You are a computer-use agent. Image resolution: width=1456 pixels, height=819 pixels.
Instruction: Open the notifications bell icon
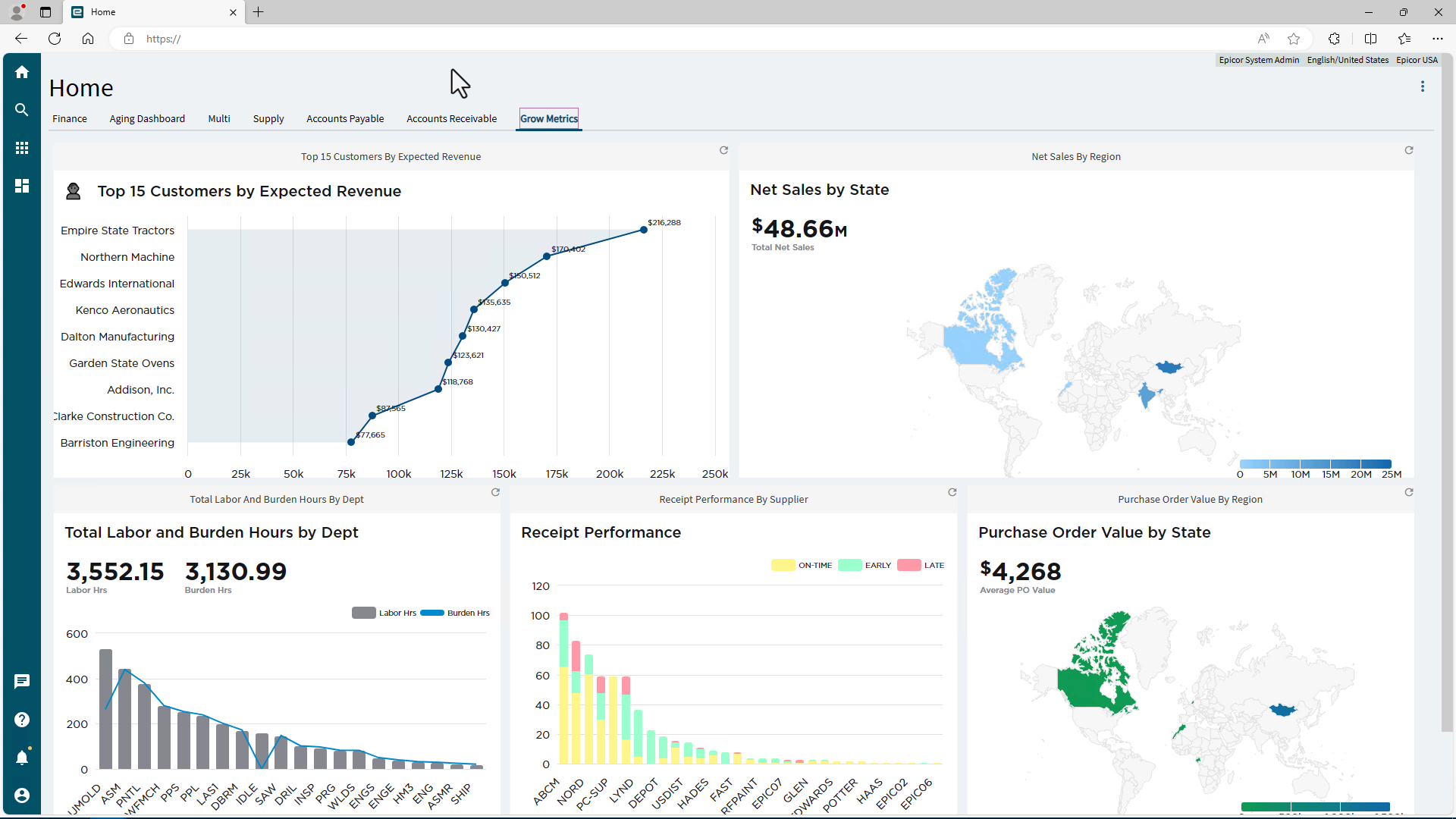coord(22,757)
